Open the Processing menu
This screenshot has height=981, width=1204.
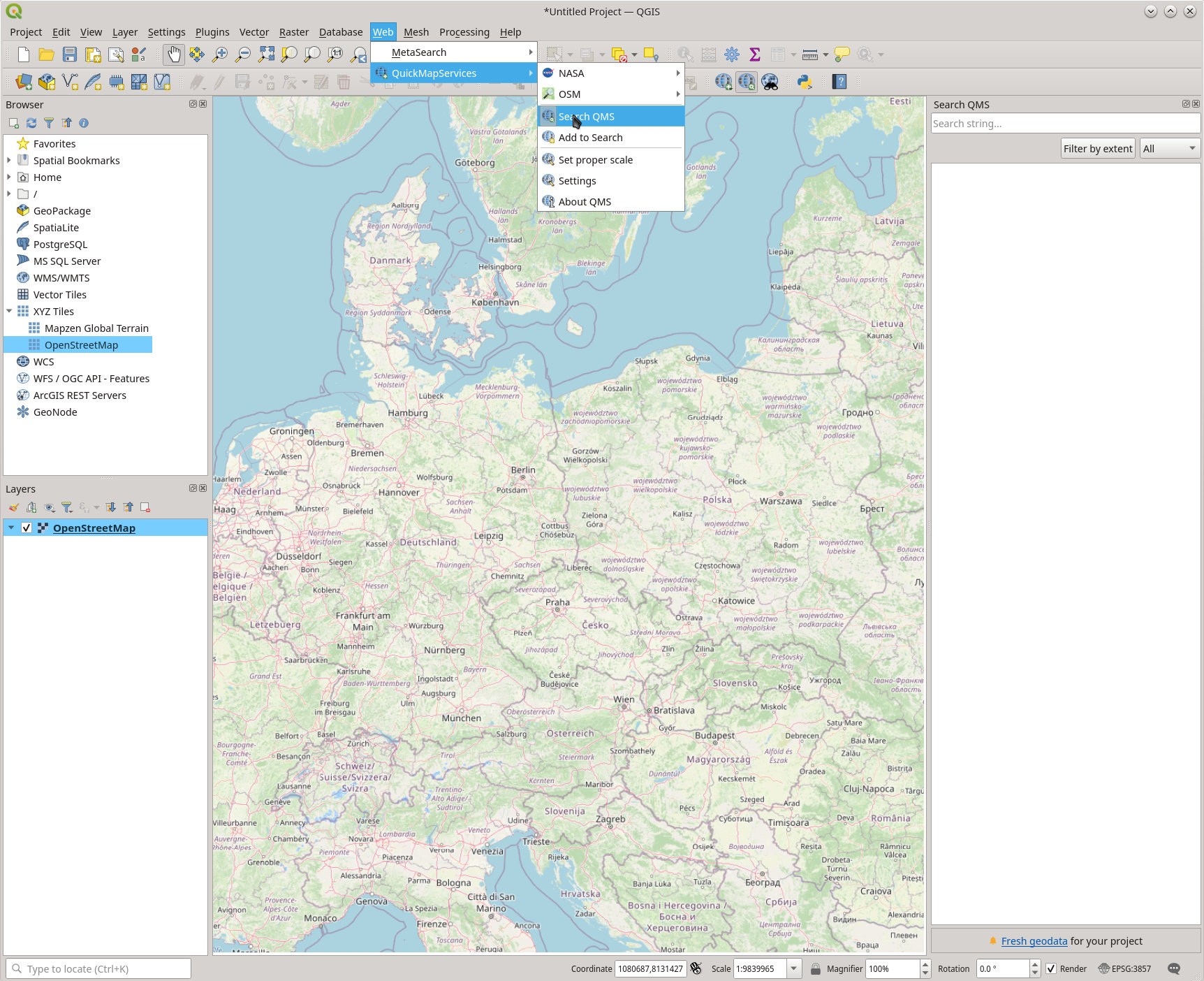464,32
